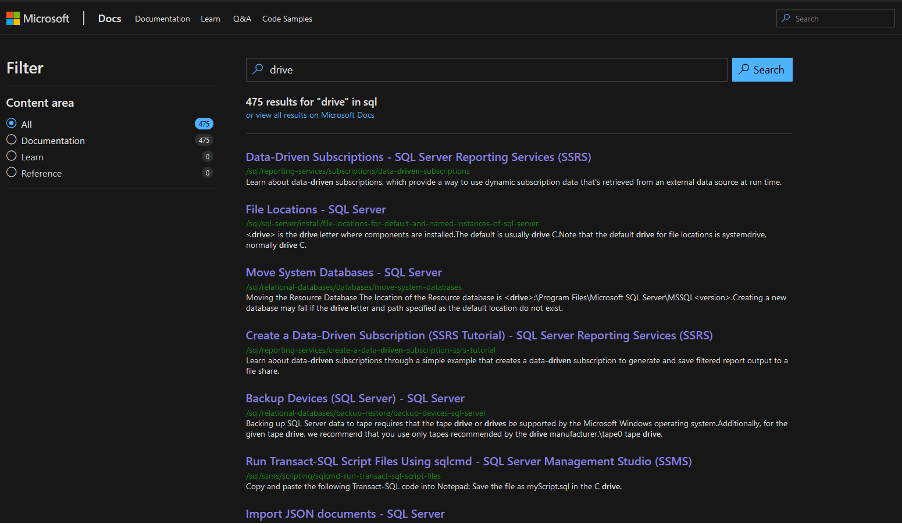902x524 pixels.
Task: Click the move-system-databases green URL path
Action: coord(354,287)
